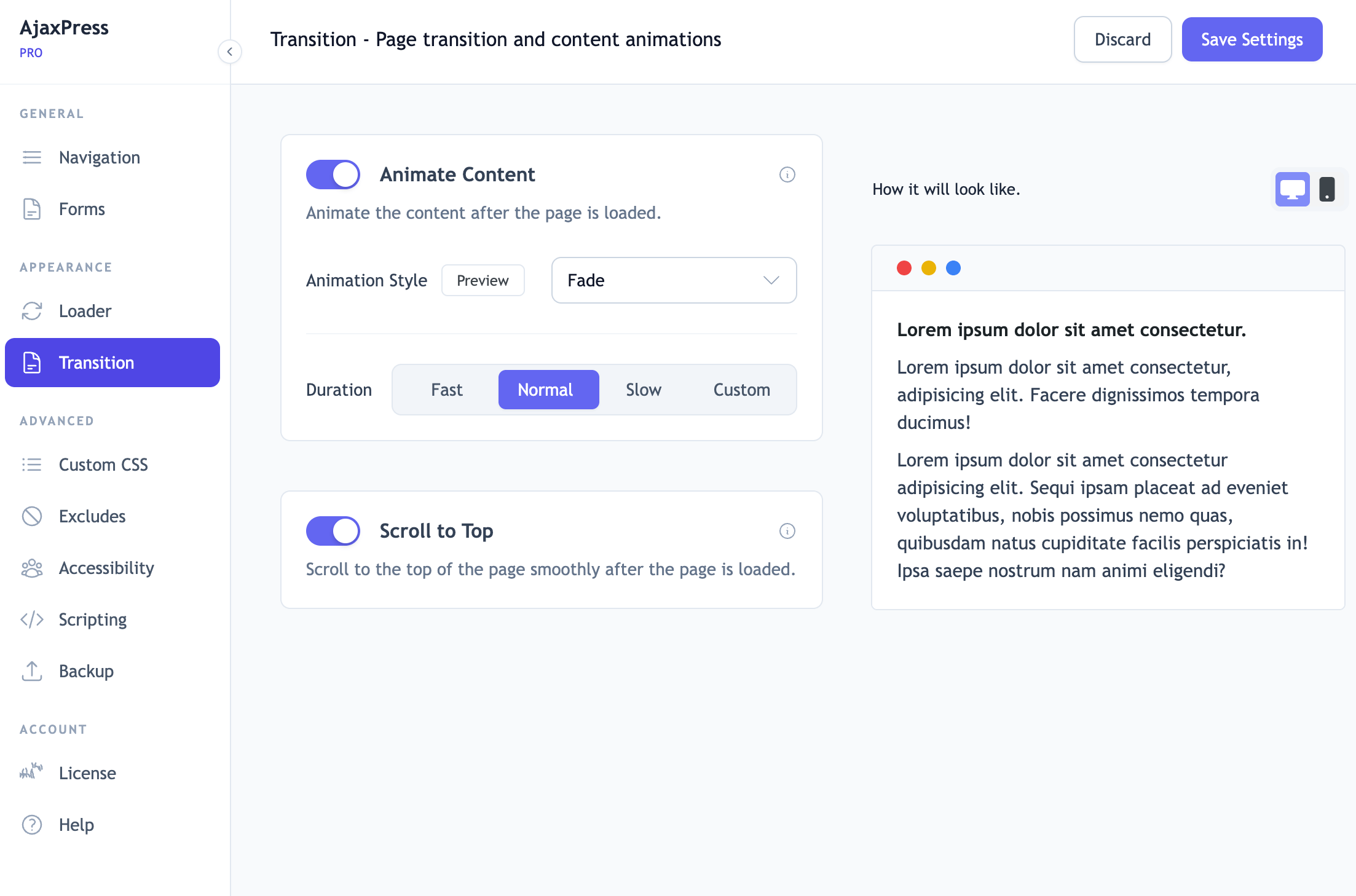The height and width of the screenshot is (896, 1356).
Task: Click the Save Settings button
Action: point(1252,39)
